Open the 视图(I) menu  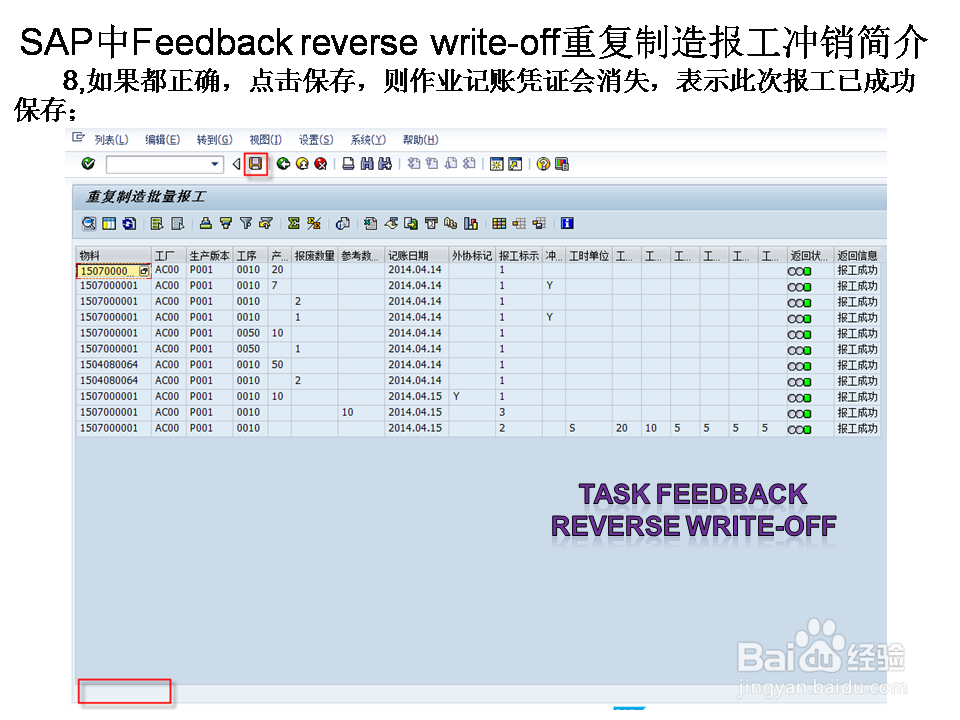pyautogui.click(x=265, y=140)
